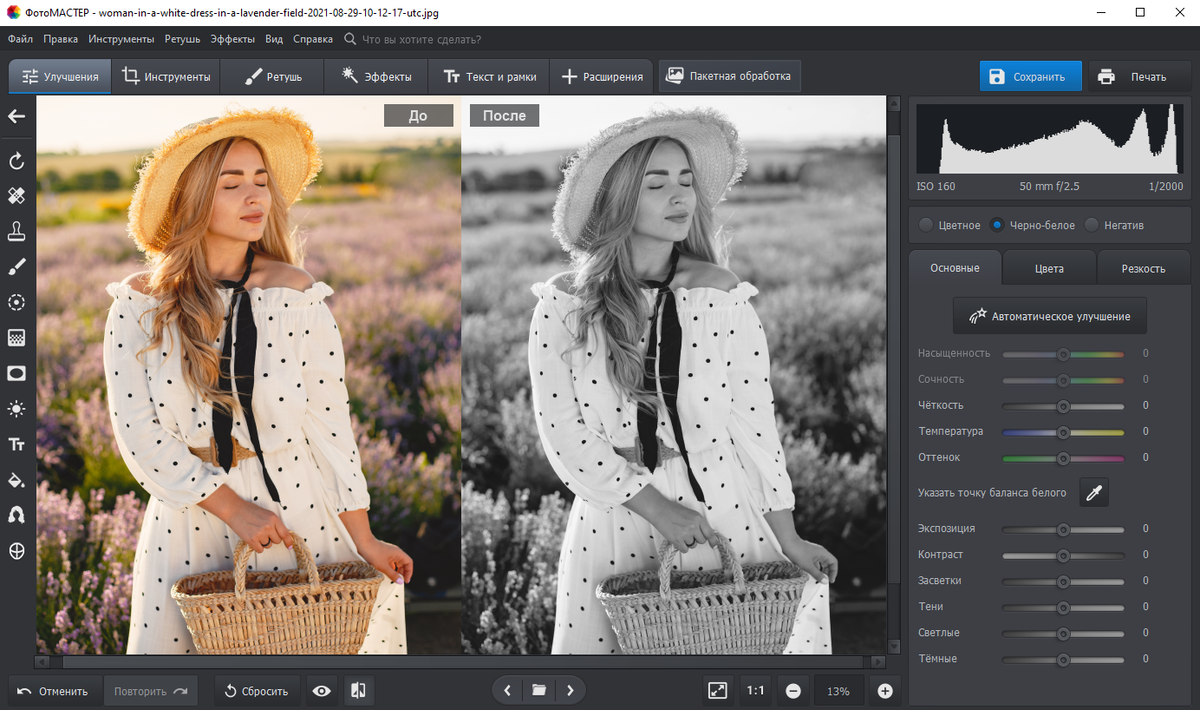Screen dimensions: 1200x710
Task: Click the Сбросить reset button
Action: point(257,690)
